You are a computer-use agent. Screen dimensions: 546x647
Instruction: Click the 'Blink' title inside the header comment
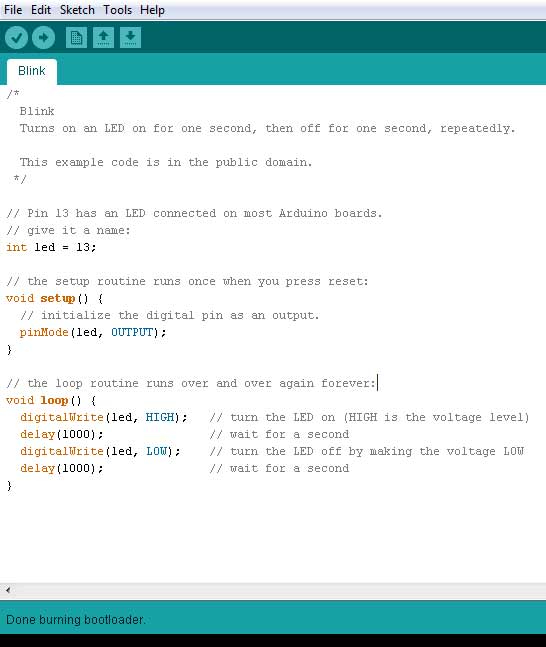point(37,111)
